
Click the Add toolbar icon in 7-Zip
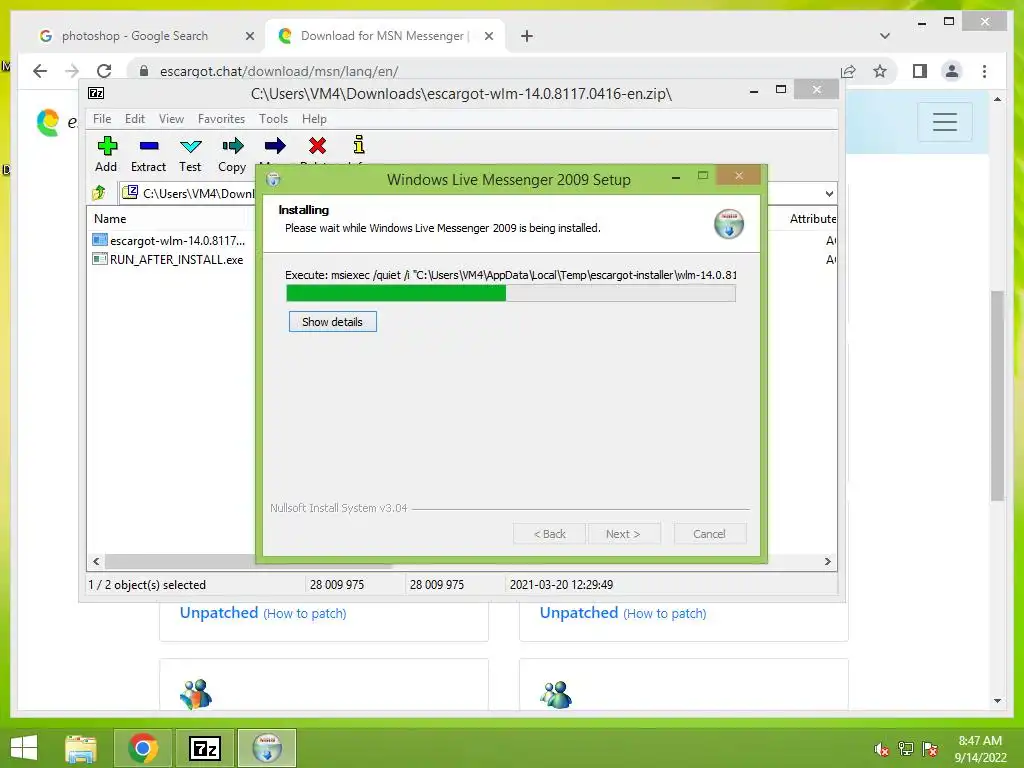click(107, 146)
